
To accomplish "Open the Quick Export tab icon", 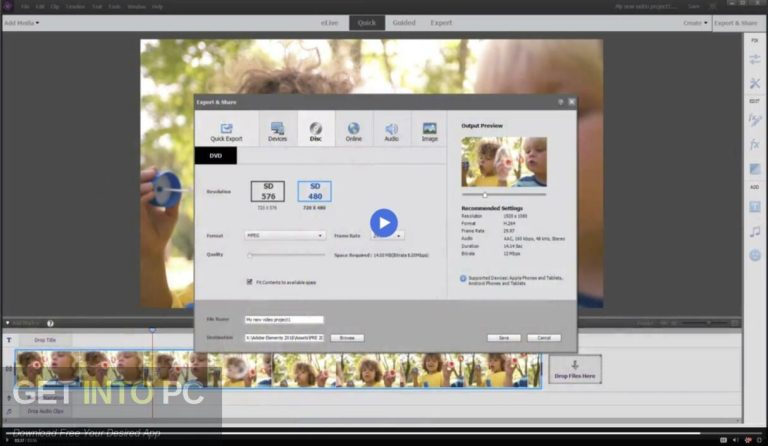I will pyautogui.click(x=226, y=129).
